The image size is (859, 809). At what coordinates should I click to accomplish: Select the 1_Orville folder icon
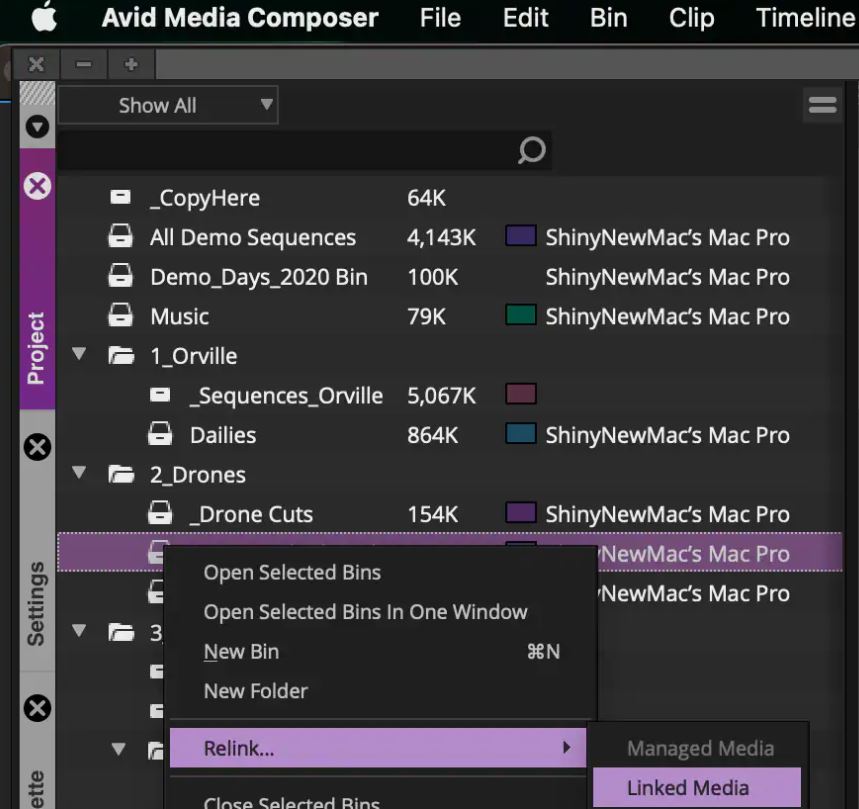point(122,355)
